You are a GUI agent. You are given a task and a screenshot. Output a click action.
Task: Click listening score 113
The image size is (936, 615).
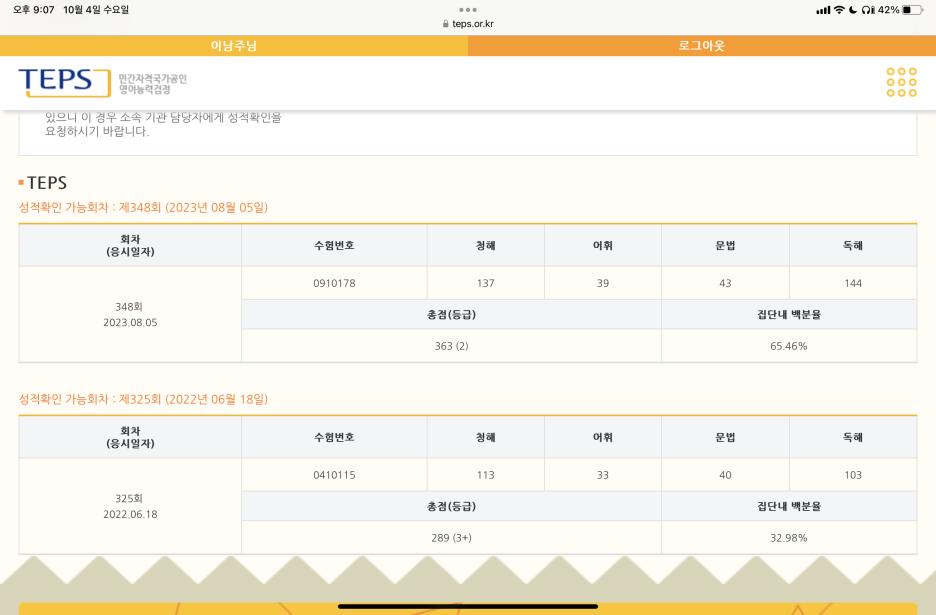(485, 475)
